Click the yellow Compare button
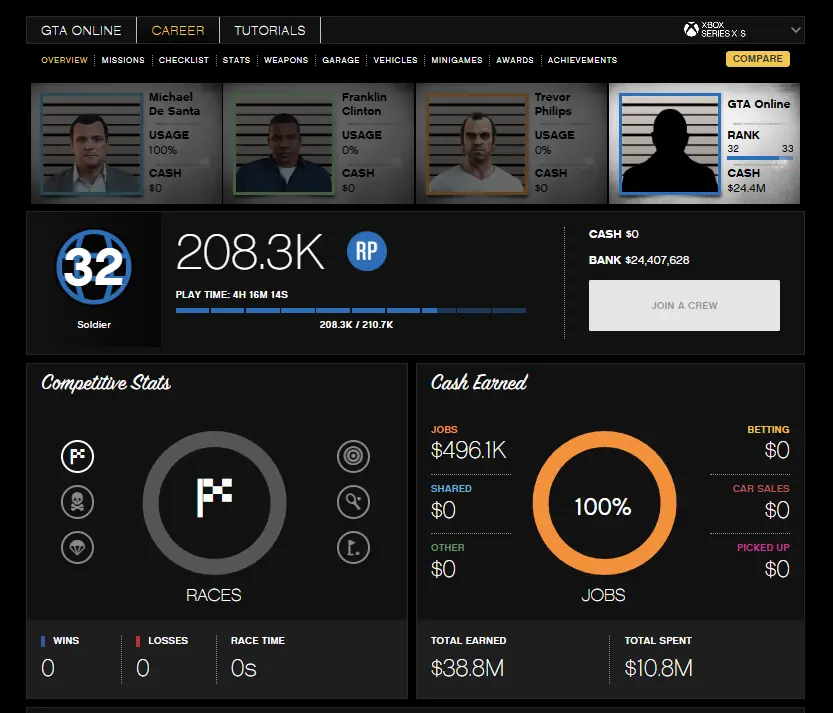The width and height of the screenshot is (833, 713). [758, 58]
